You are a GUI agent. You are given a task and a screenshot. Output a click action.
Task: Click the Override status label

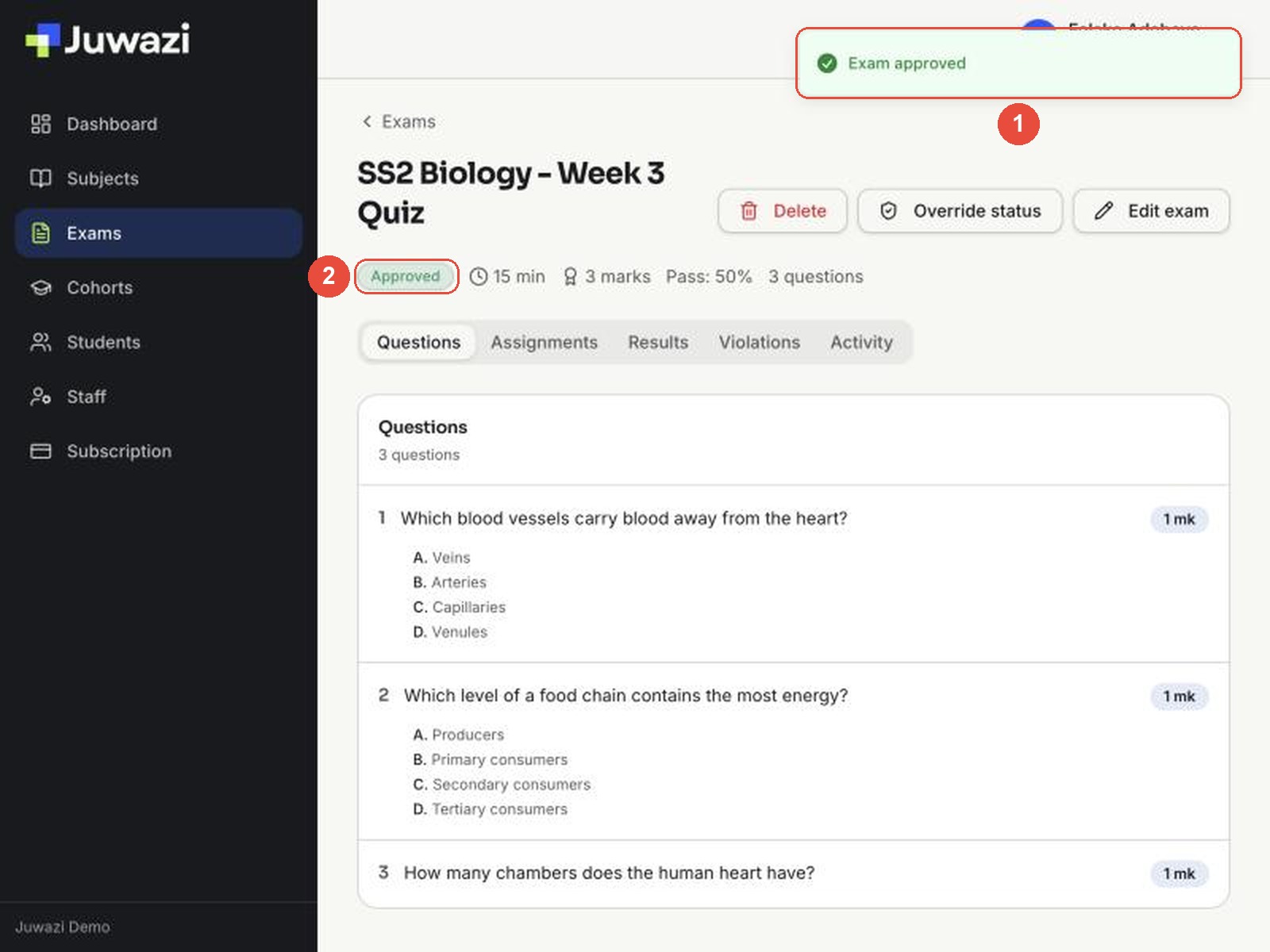point(977,211)
